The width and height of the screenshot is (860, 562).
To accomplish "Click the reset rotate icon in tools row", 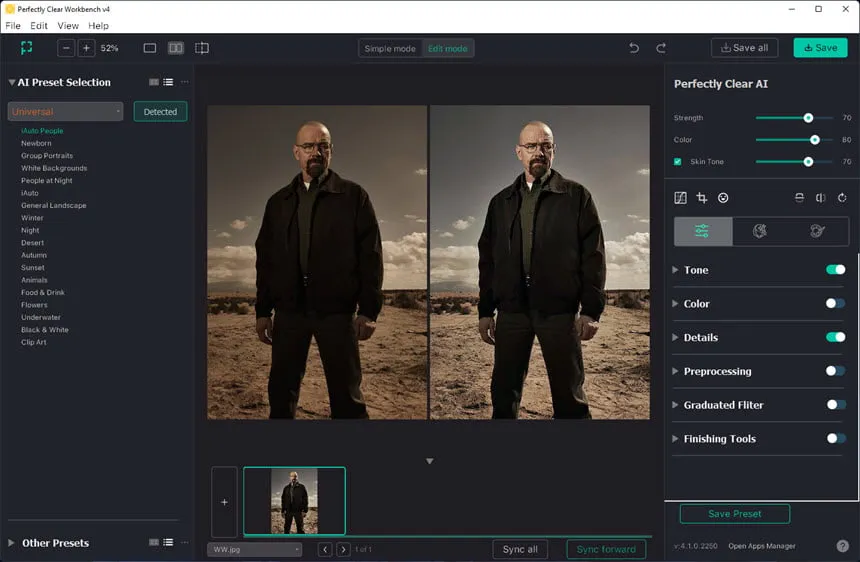I will (842, 198).
